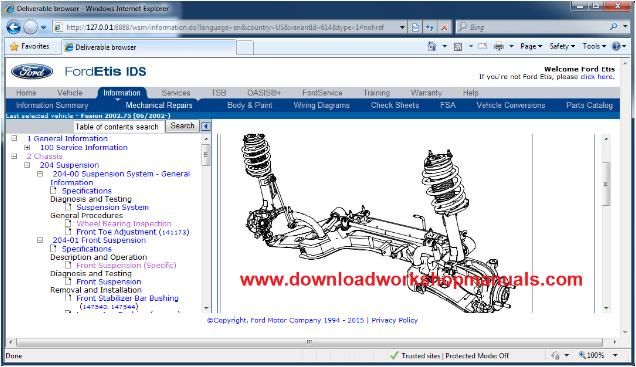Open the Home navigation tab
Screen dimensions: 636x367
click(26, 93)
